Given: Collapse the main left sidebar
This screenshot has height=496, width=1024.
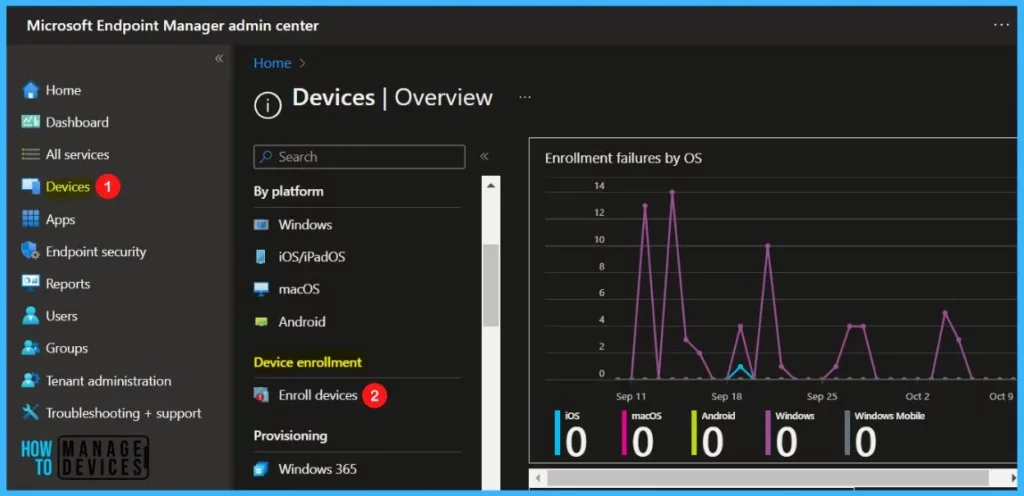Looking at the screenshot, I should 219,59.
